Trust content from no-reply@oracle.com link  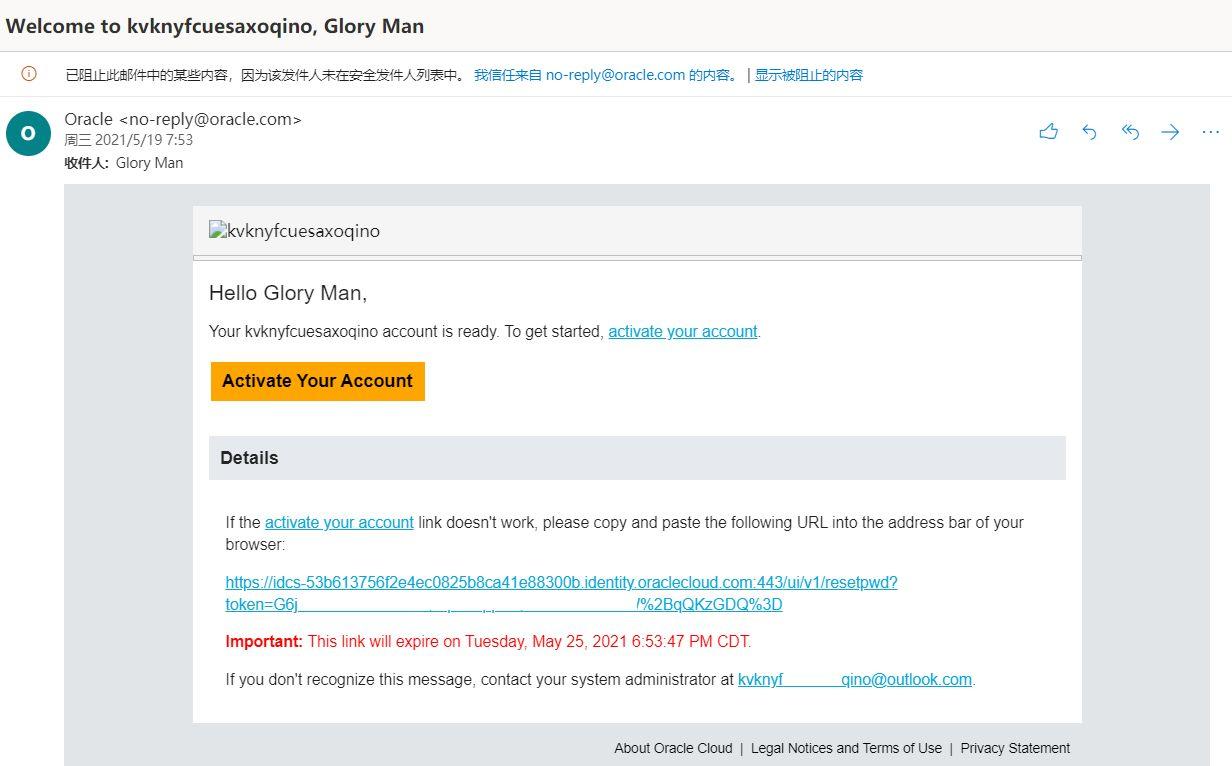(x=607, y=75)
